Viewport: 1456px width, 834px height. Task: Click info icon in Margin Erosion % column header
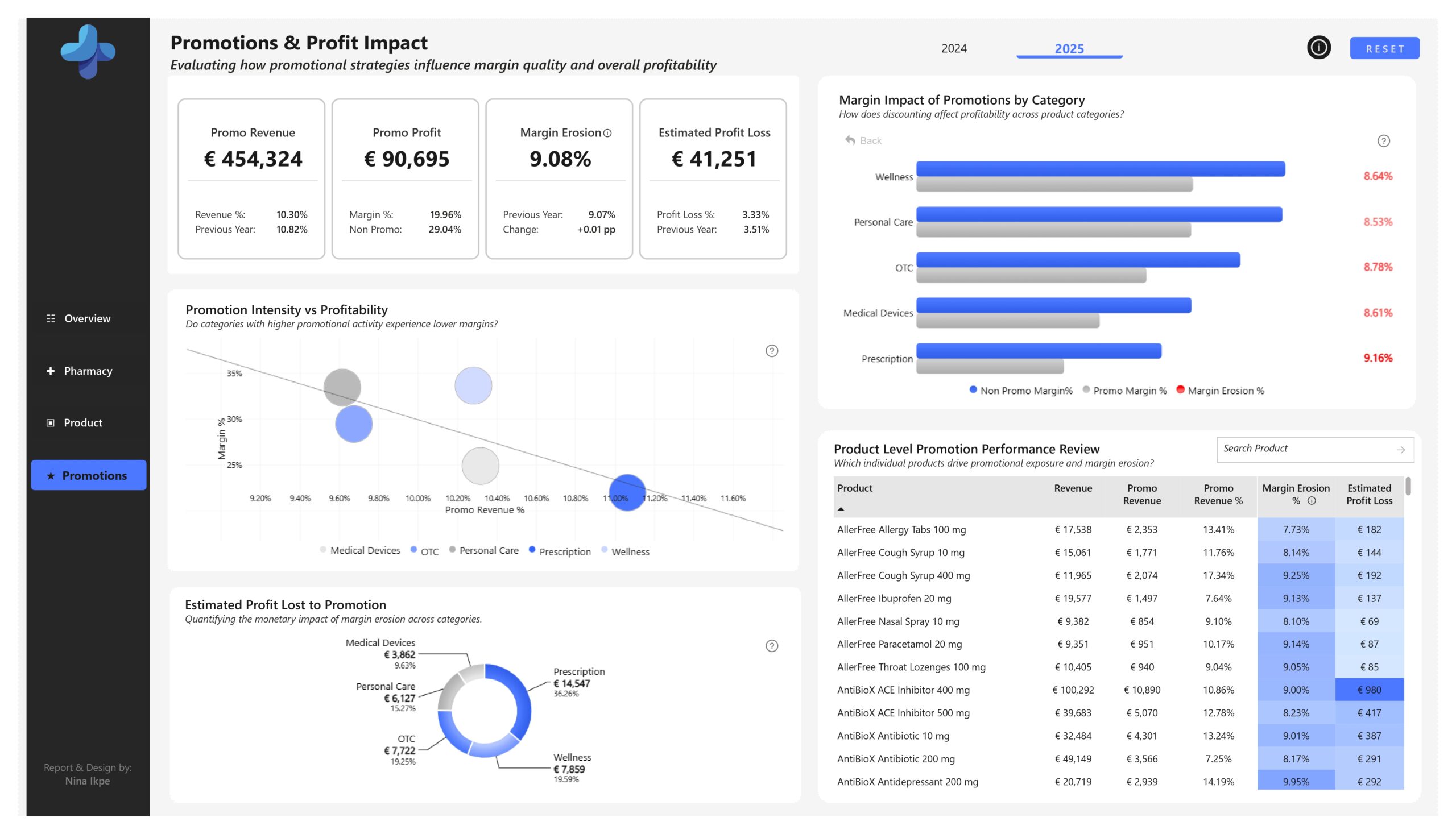(x=1311, y=501)
